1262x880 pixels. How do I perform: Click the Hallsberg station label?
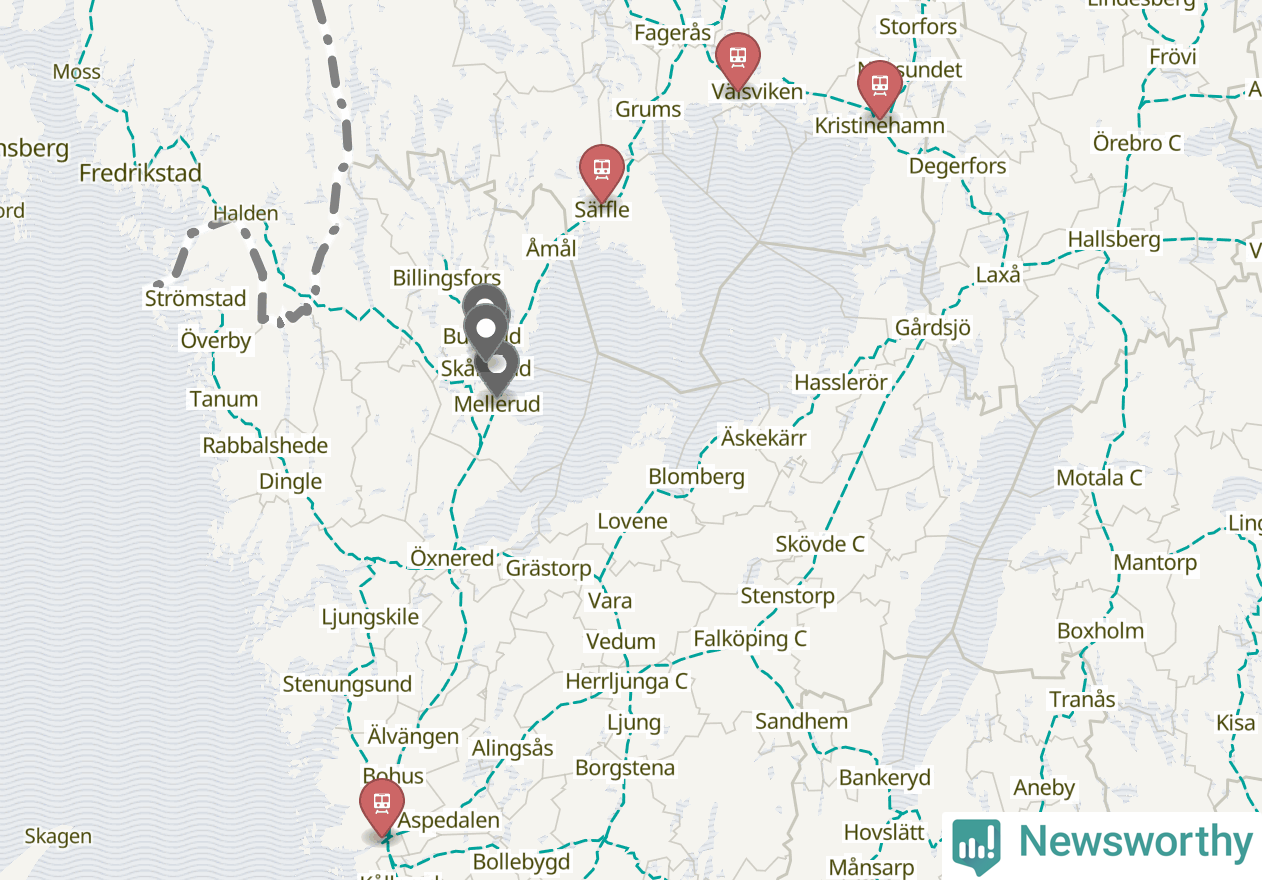1114,240
